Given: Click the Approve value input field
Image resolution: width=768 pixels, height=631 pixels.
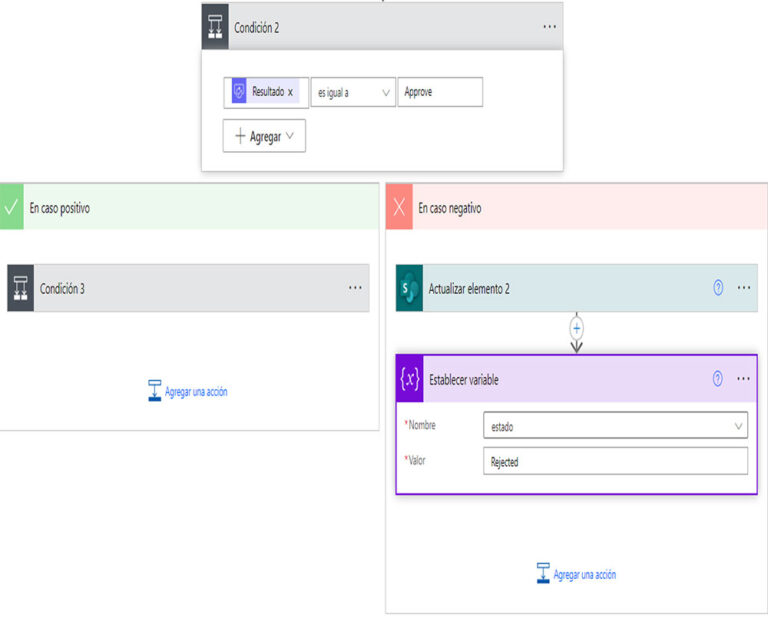Looking at the screenshot, I should click(x=440, y=92).
